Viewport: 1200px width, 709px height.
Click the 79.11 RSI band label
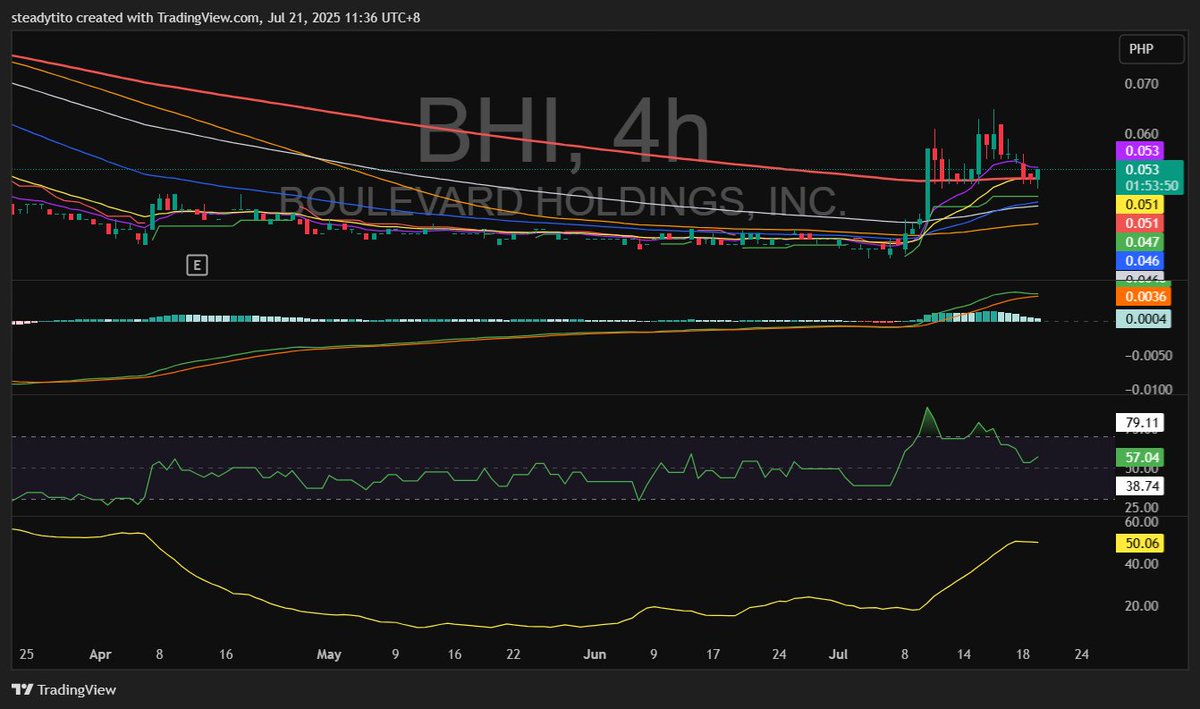pos(1138,423)
